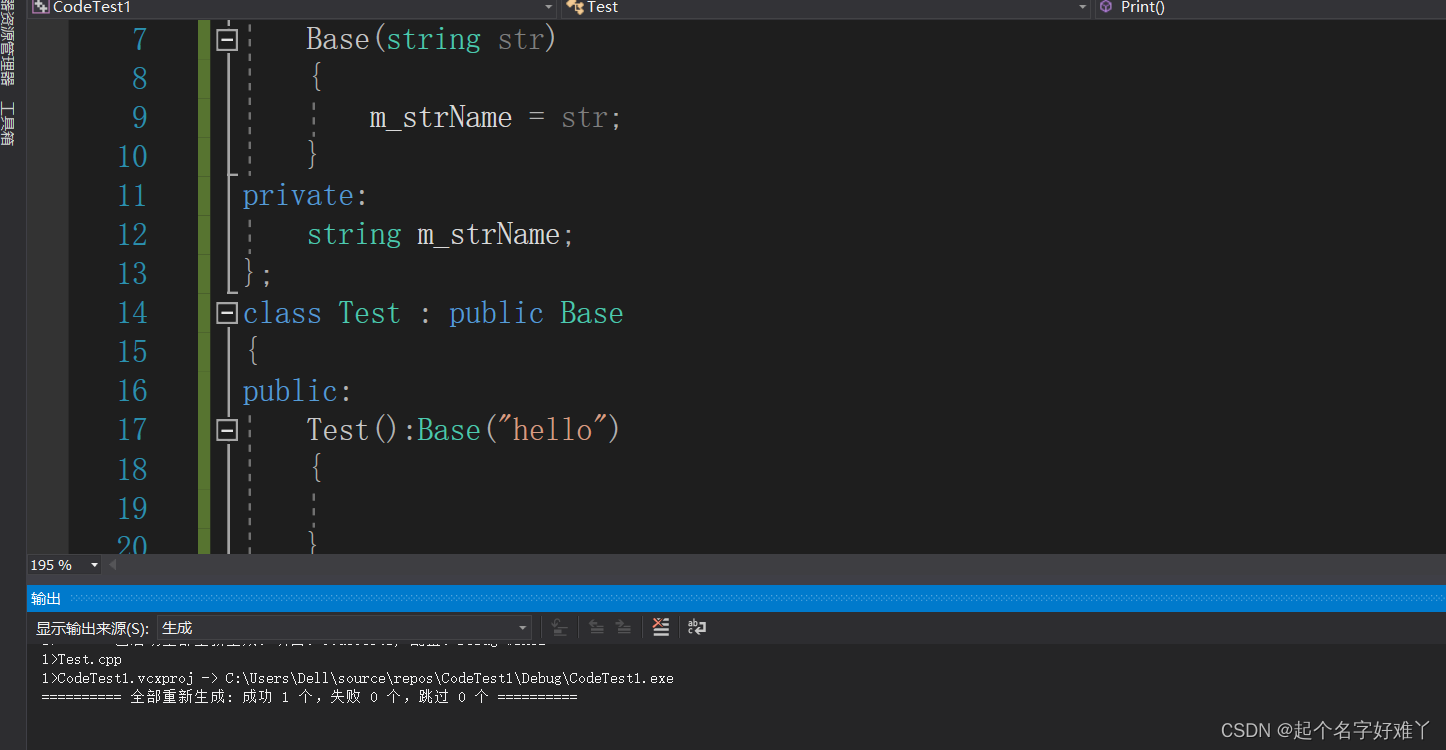Collapse the class Test definition
This screenshot has width=1446, height=750.
(x=227, y=313)
